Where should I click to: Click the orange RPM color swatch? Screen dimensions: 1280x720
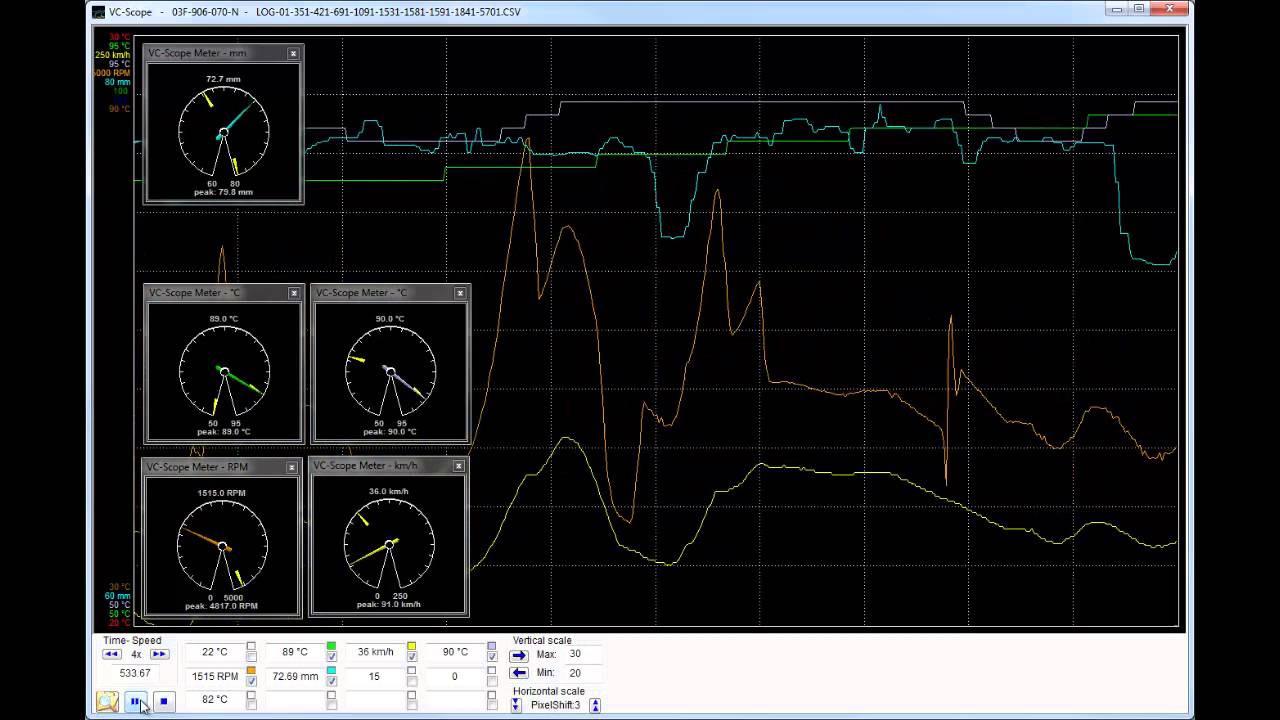[251, 670]
